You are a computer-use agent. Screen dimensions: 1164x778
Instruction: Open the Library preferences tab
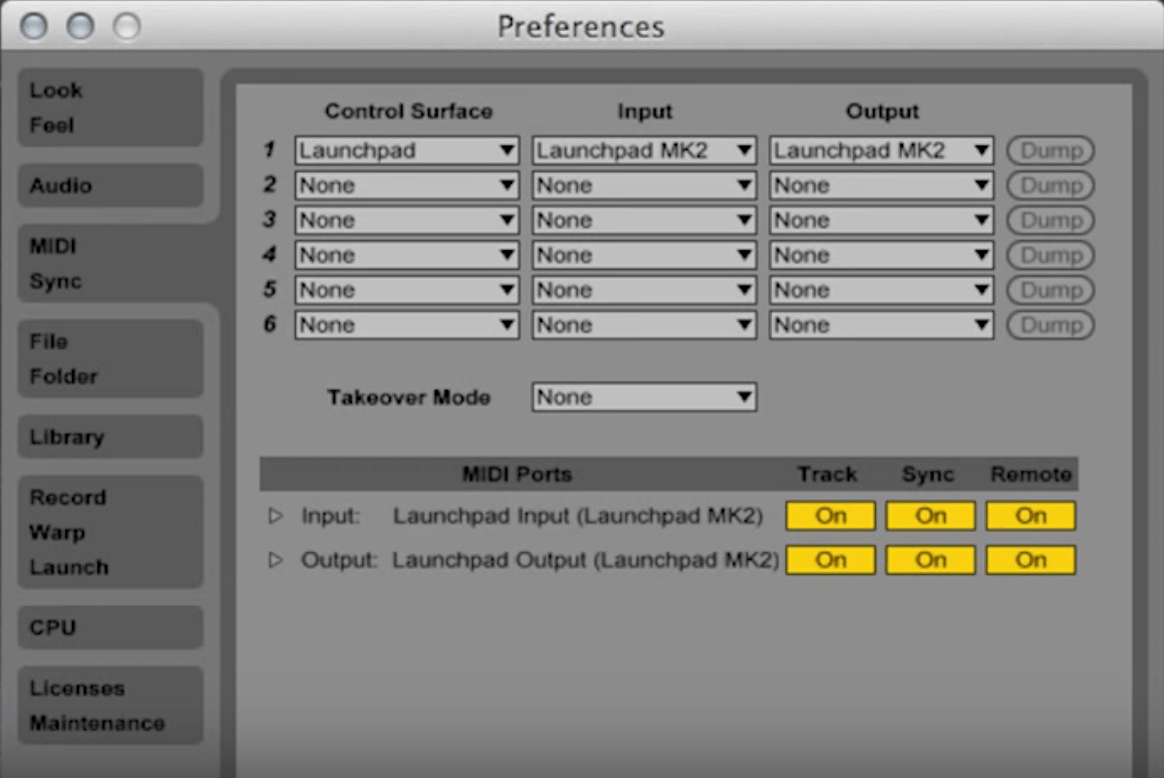pos(111,437)
